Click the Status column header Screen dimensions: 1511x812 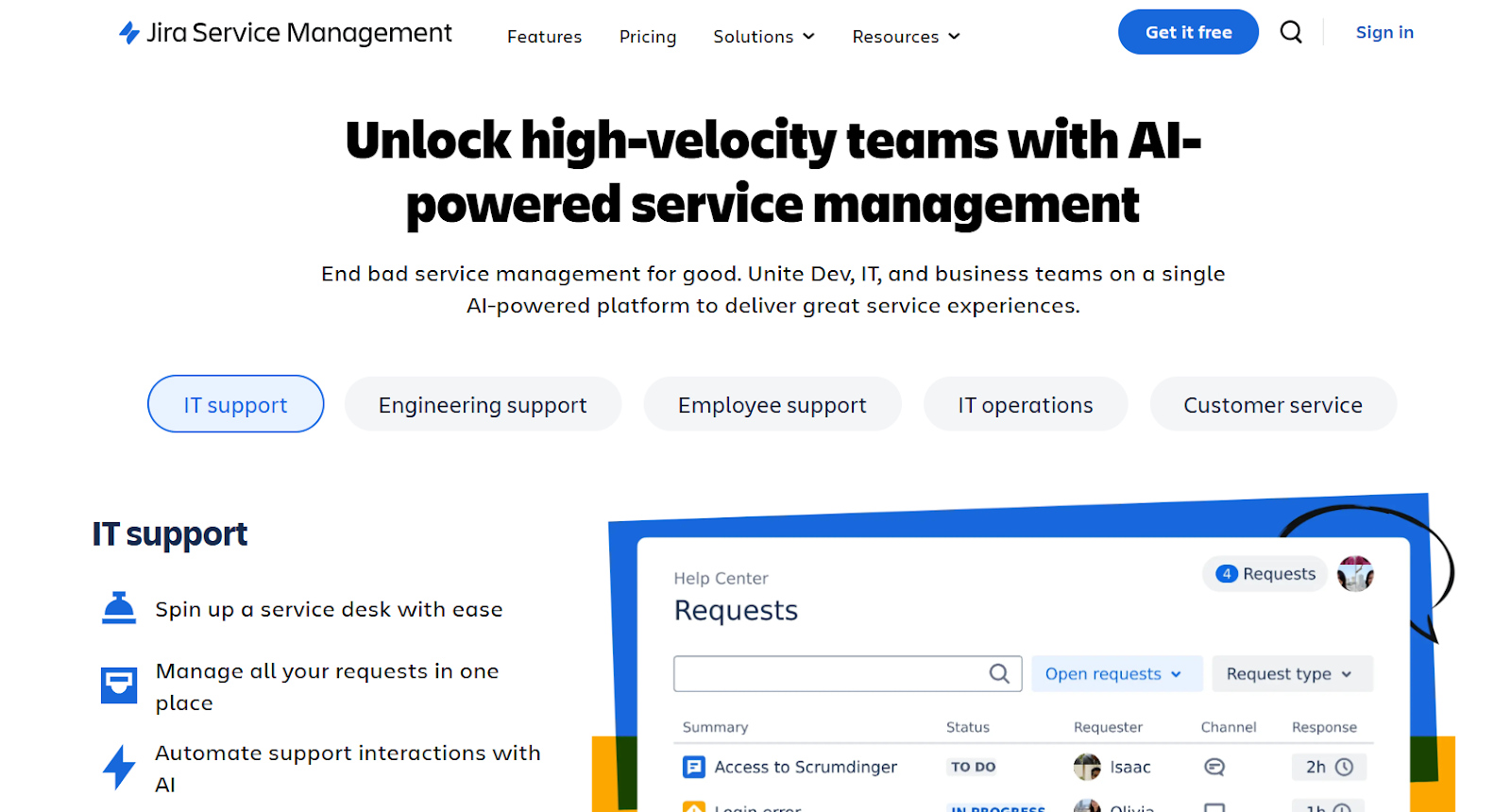click(968, 727)
